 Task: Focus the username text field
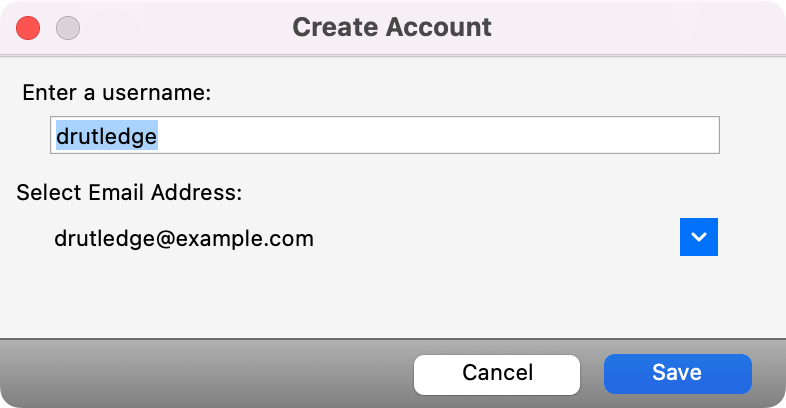pyautogui.click(x=384, y=136)
